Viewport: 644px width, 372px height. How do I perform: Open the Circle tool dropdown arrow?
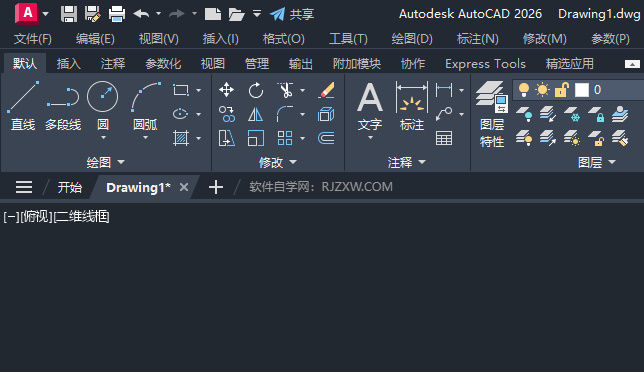tap(103, 138)
